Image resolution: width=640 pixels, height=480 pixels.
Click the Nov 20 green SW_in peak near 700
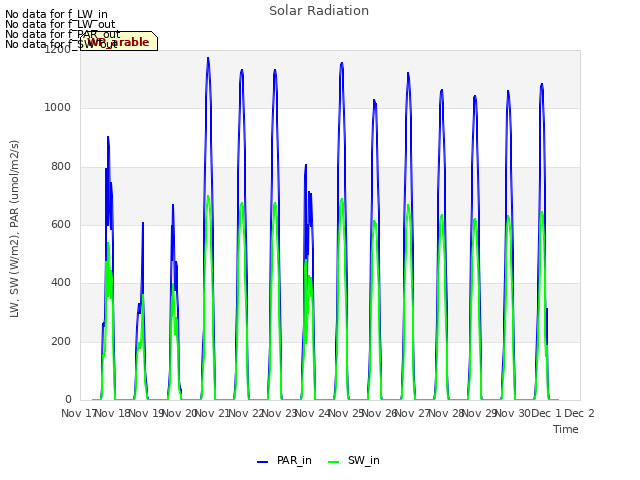[208, 196]
